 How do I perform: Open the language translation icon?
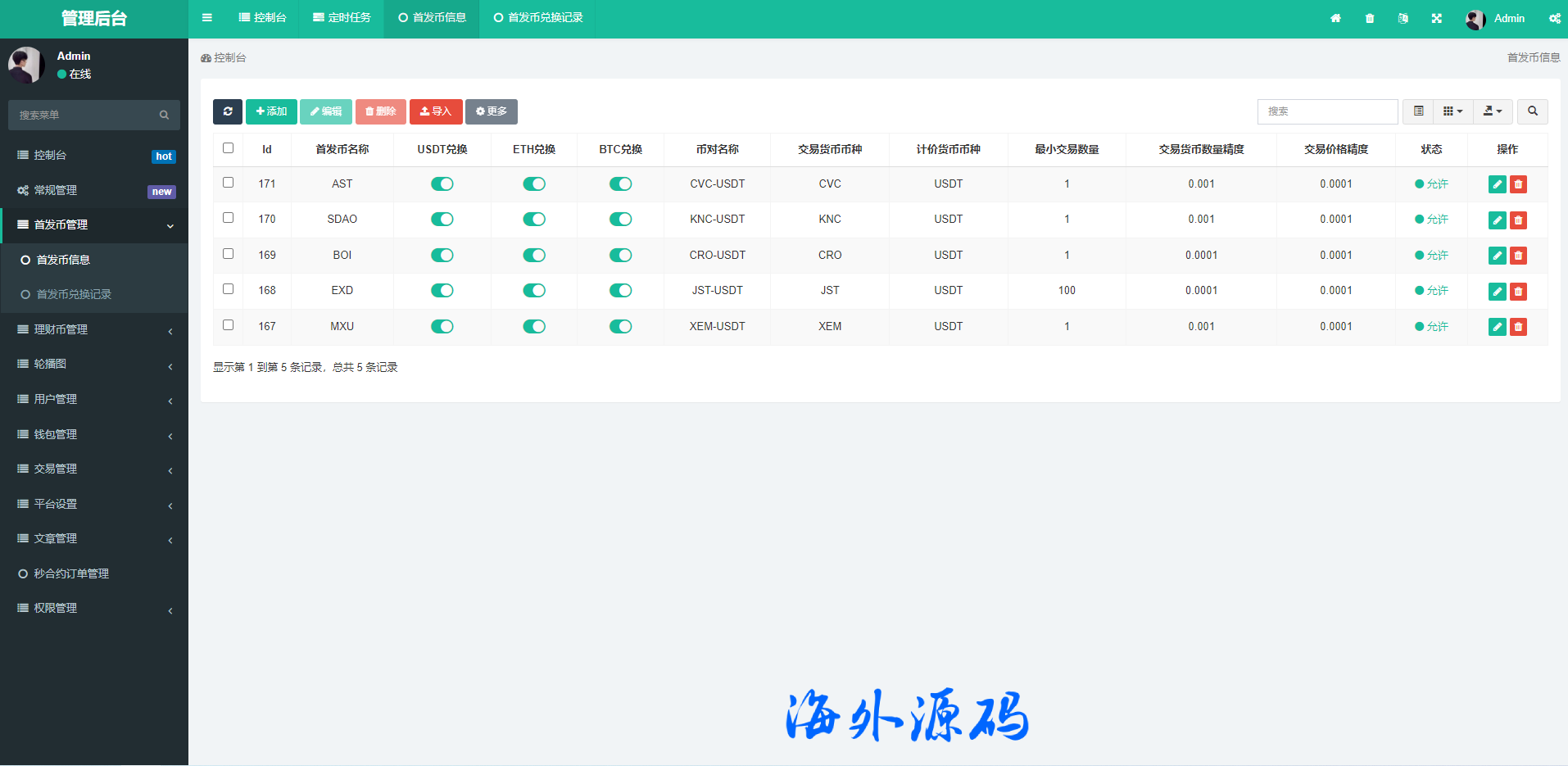point(1403,18)
